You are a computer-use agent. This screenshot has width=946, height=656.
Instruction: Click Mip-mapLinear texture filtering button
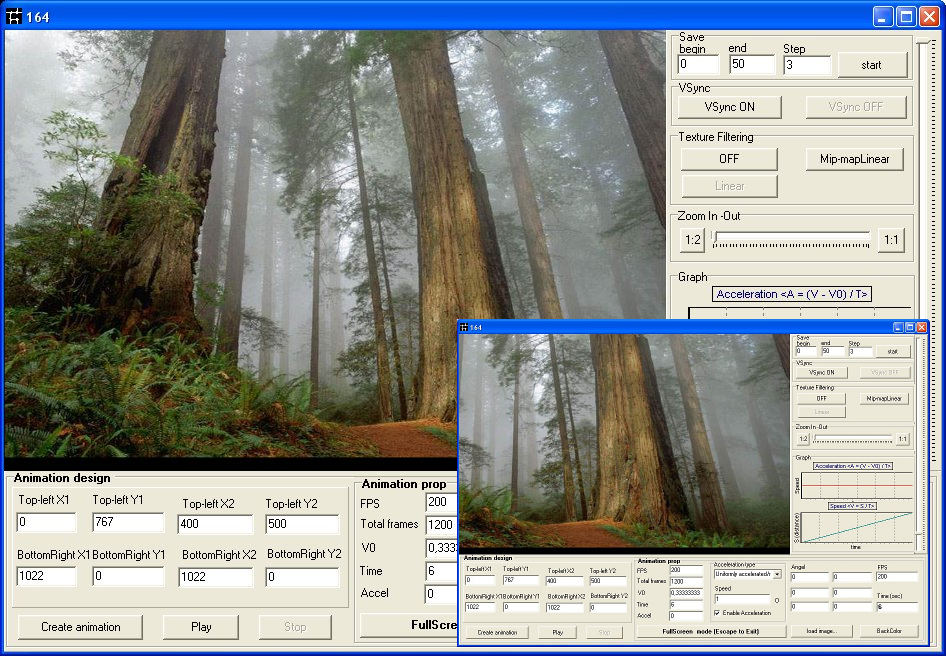pyautogui.click(x=854, y=159)
